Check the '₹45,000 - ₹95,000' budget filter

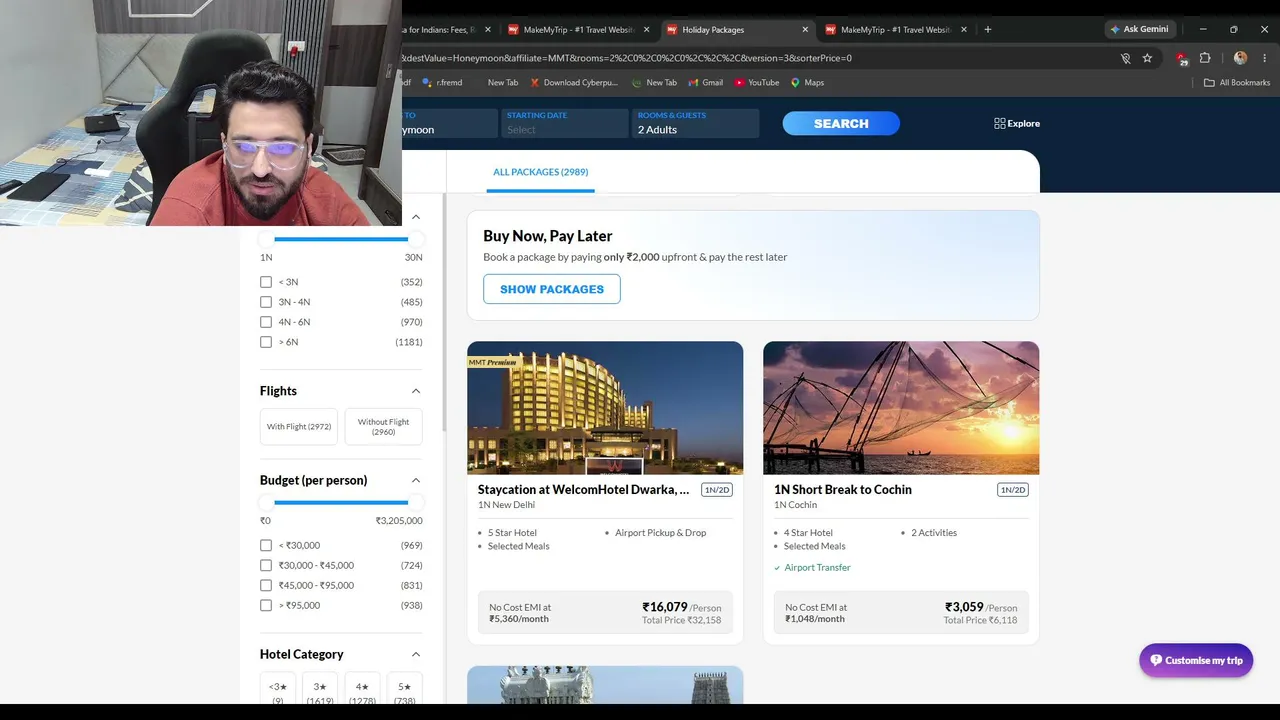(x=266, y=585)
